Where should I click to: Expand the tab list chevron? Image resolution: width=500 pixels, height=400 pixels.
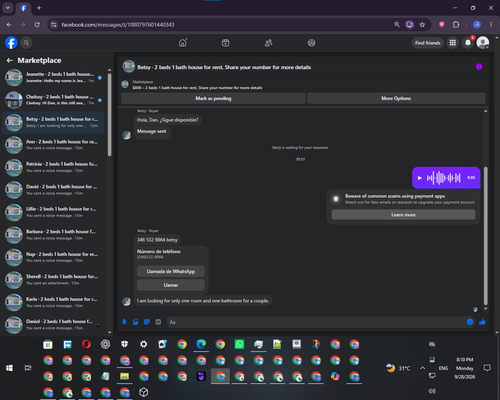pyautogui.click(x=8, y=8)
